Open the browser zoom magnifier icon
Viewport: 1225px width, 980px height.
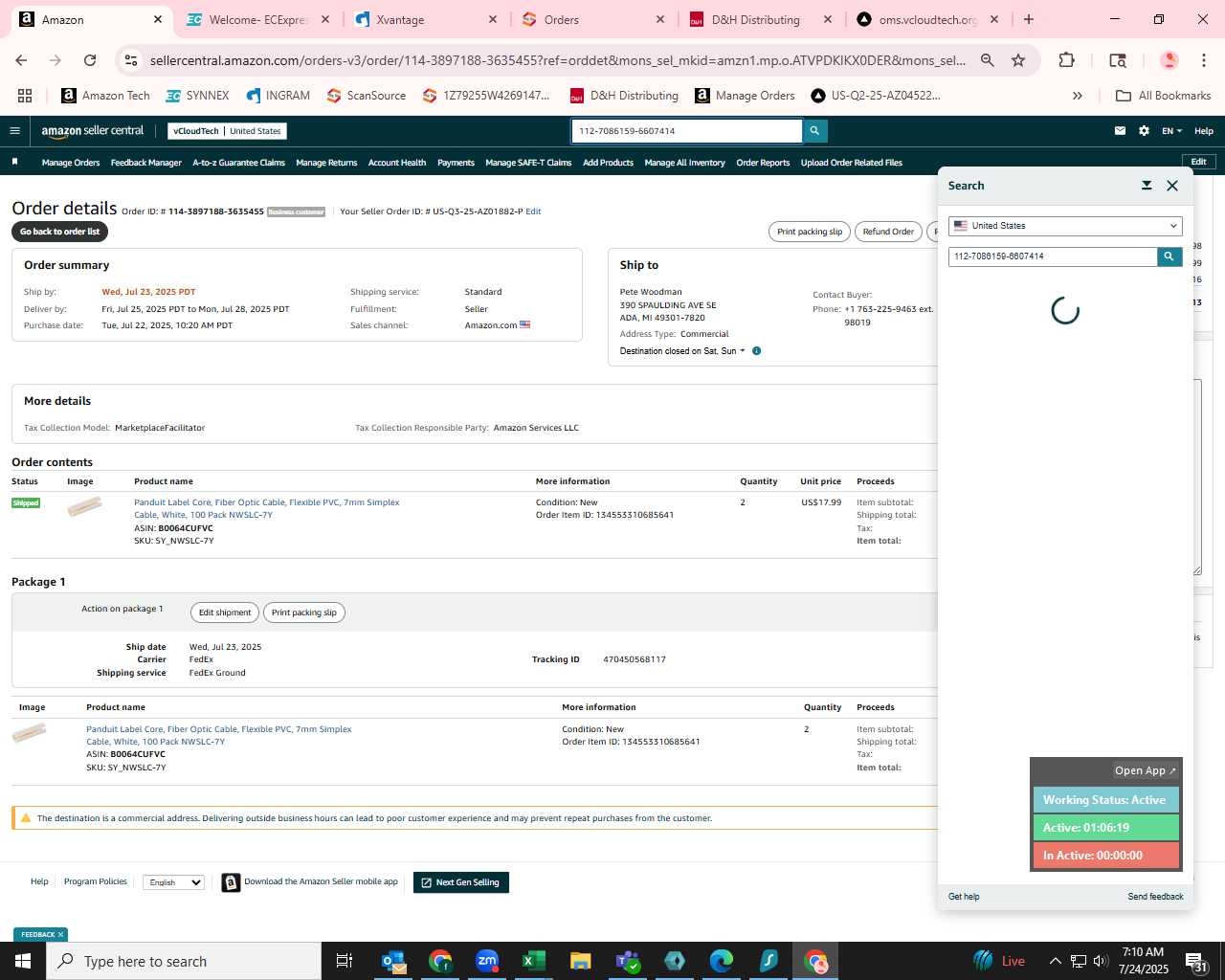(x=988, y=60)
